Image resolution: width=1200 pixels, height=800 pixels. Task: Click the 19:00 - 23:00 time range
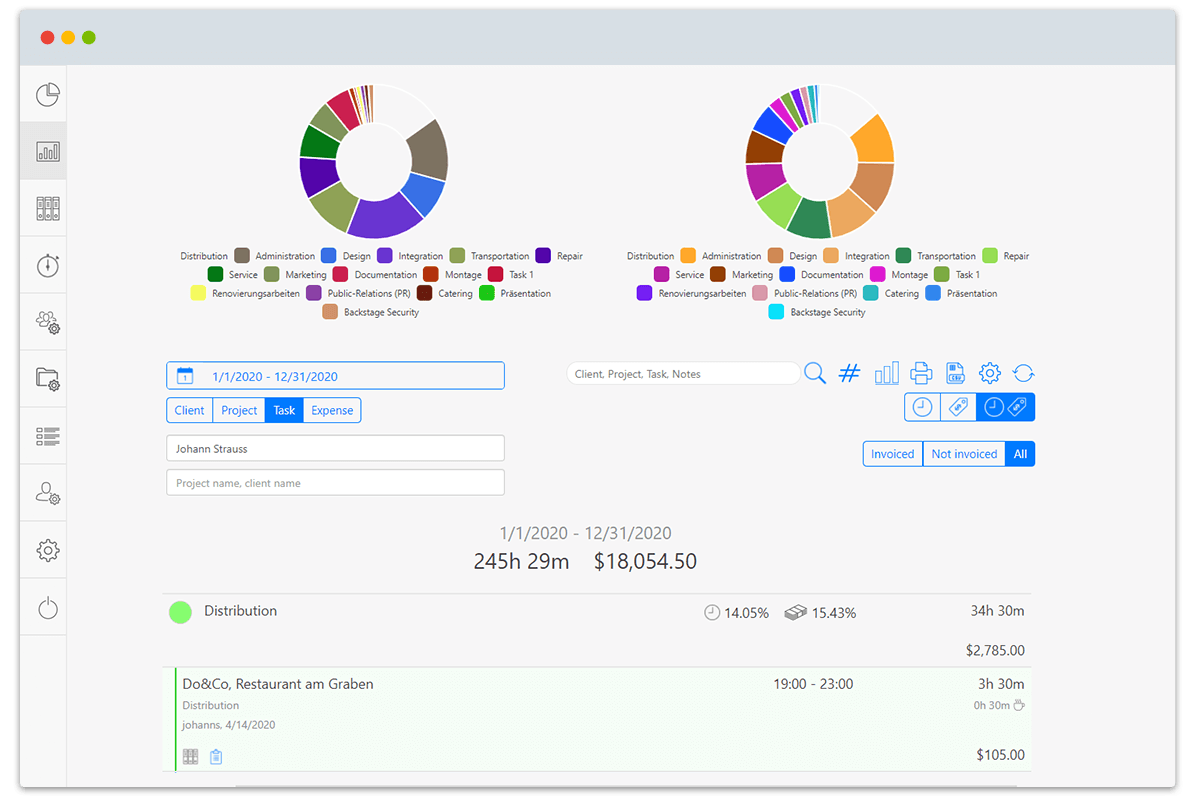[813, 684]
